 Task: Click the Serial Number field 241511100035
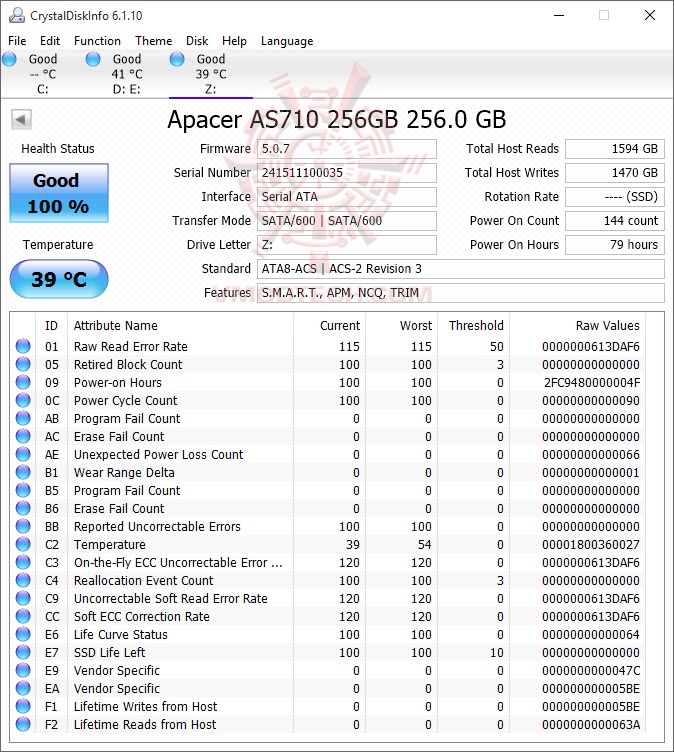coord(347,173)
